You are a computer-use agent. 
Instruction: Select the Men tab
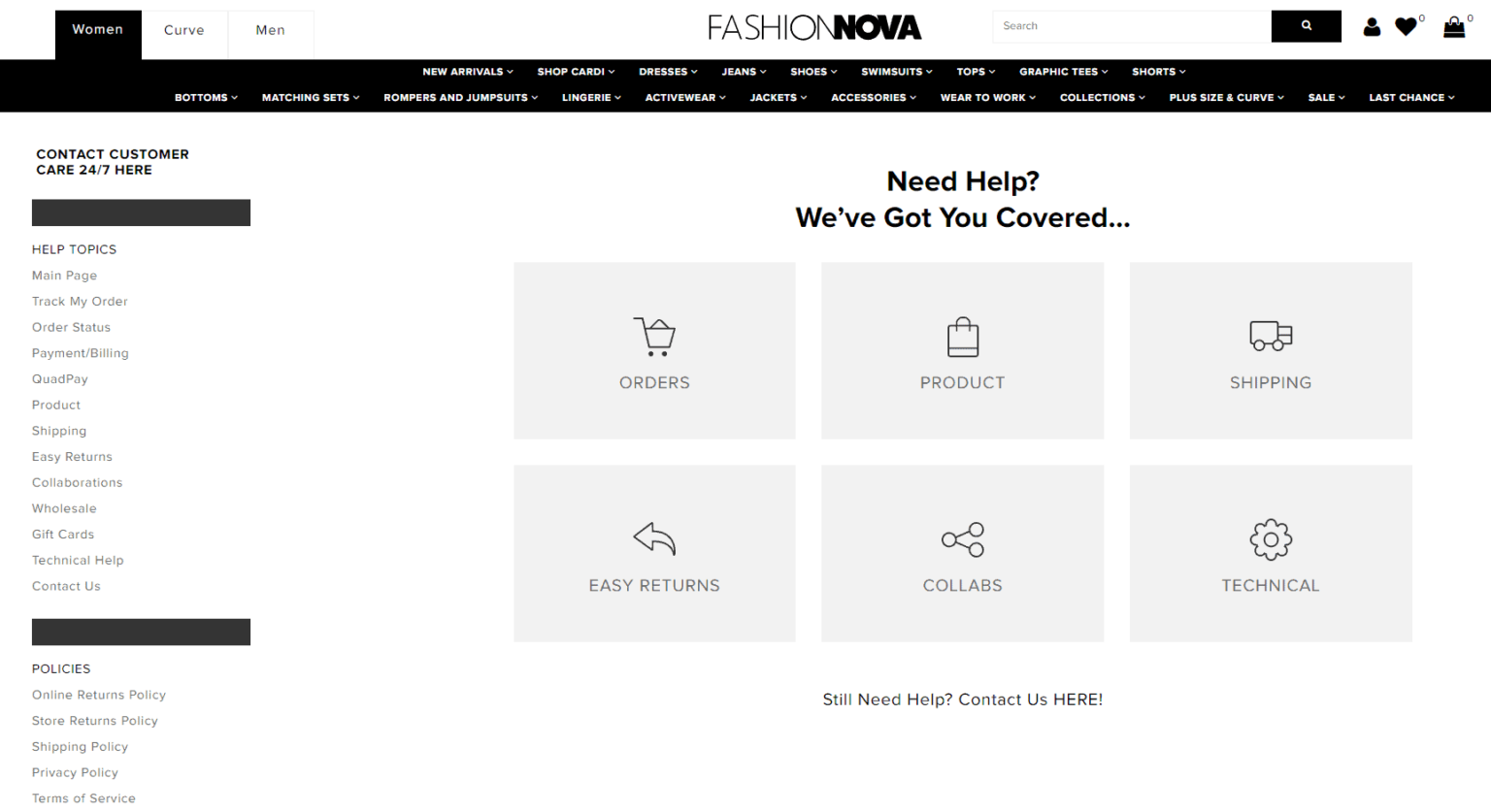(x=270, y=29)
